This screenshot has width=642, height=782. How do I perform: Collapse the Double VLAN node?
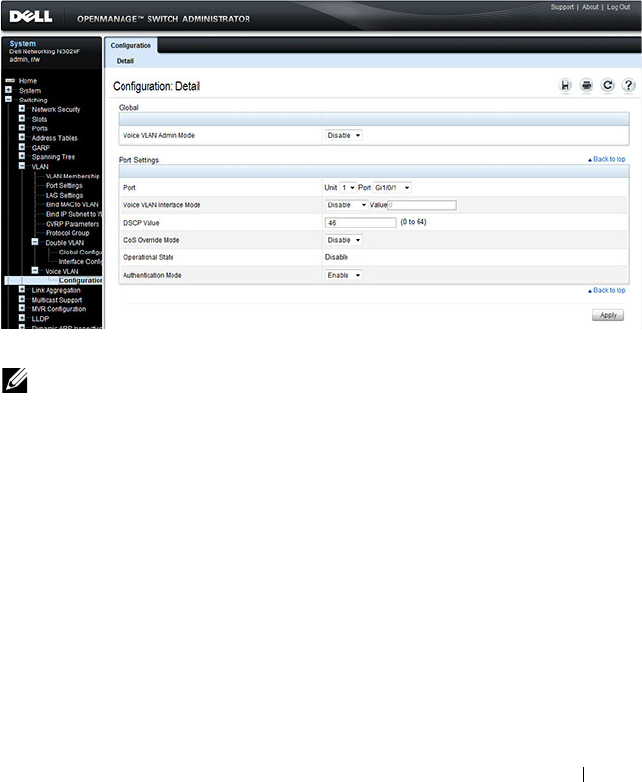pos(35,242)
